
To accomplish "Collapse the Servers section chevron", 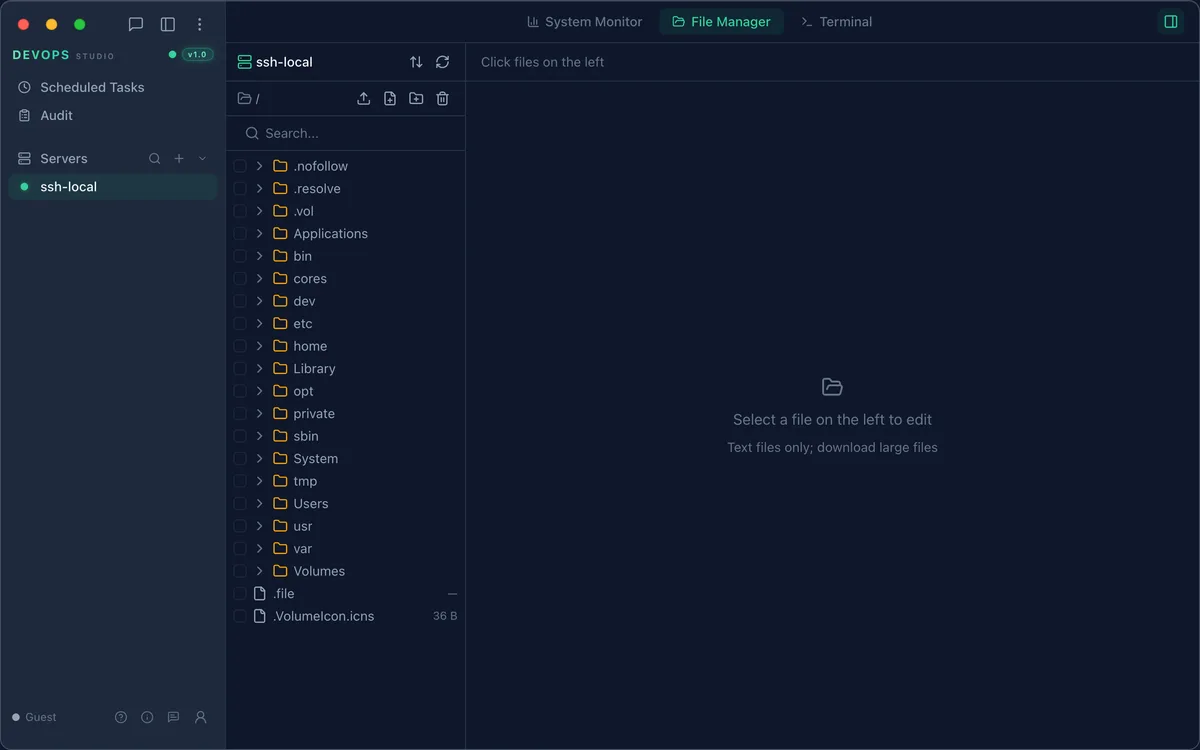I will tap(202, 158).
